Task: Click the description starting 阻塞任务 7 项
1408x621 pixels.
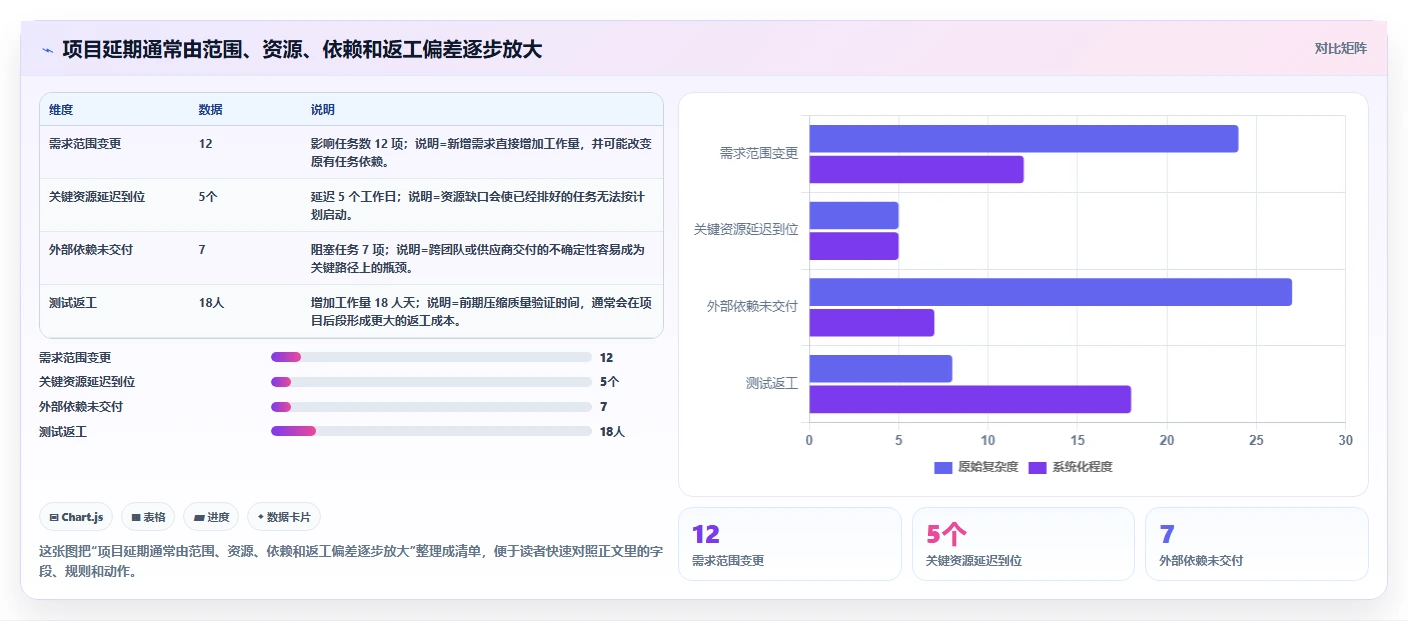Action: point(478,258)
